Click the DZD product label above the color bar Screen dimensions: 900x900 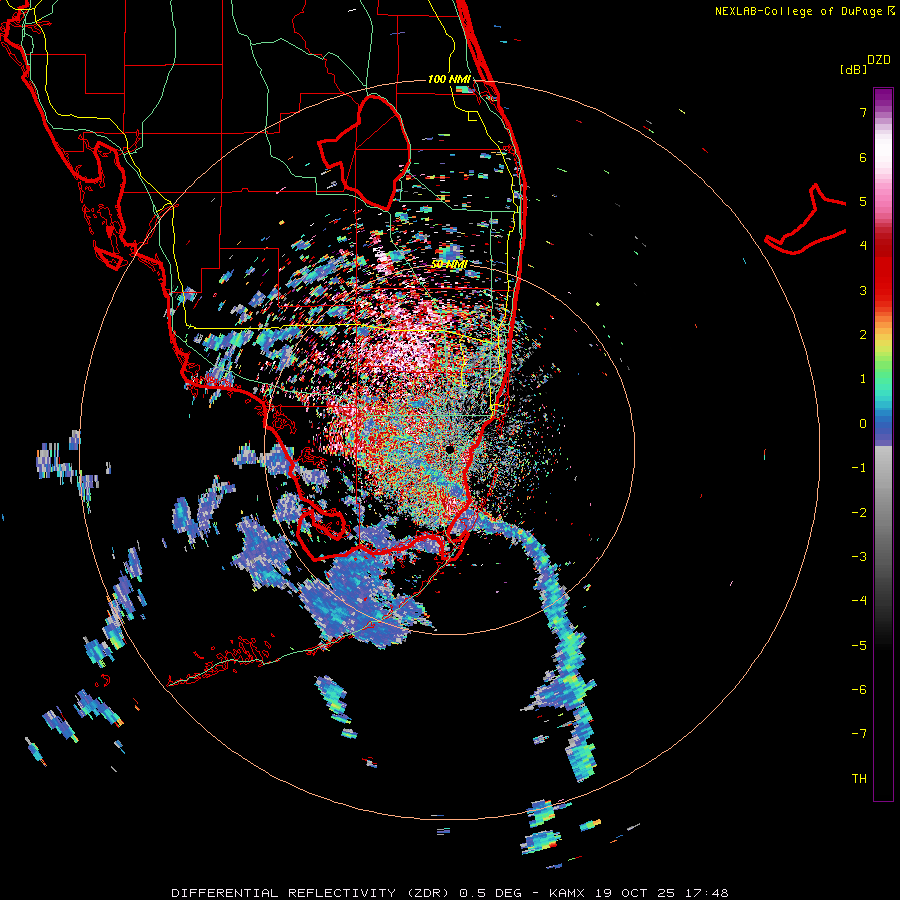[879, 60]
